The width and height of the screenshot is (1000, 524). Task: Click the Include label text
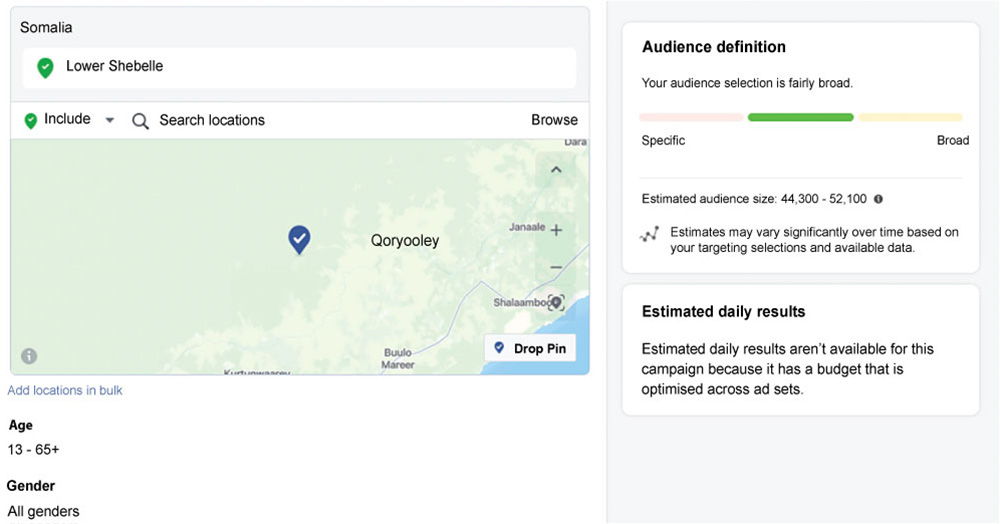[x=67, y=119]
